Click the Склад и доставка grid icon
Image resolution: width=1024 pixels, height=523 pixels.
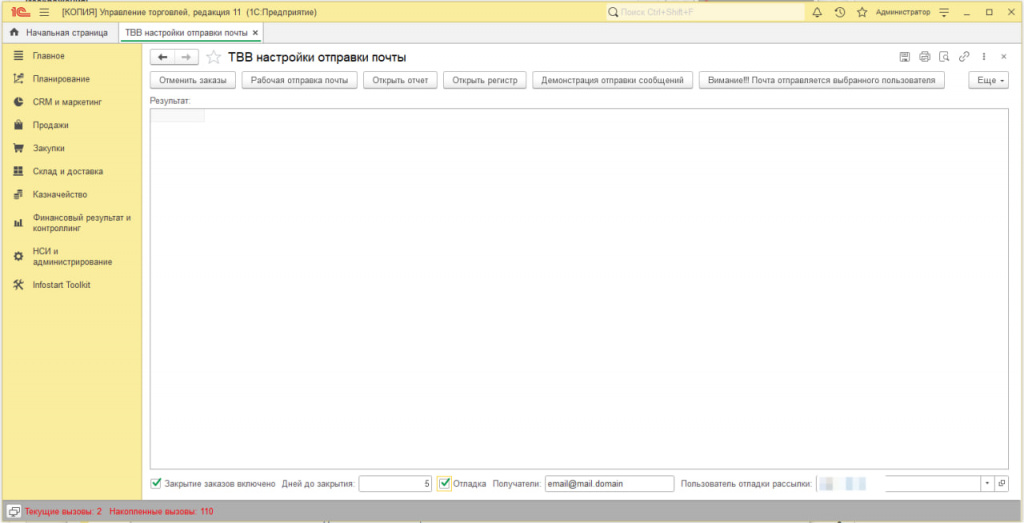[x=18, y=171]
